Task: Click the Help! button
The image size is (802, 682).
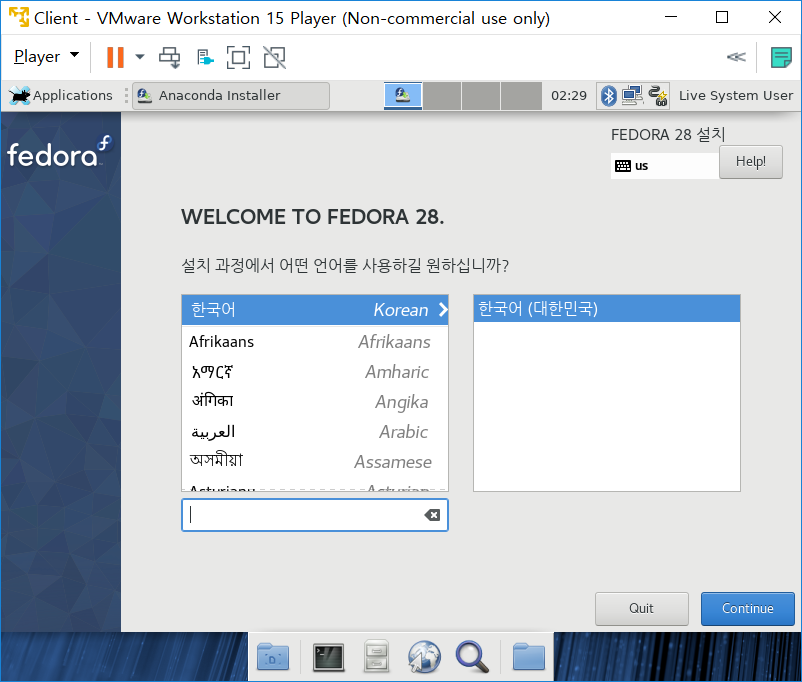Action: [x=750, y=162]
